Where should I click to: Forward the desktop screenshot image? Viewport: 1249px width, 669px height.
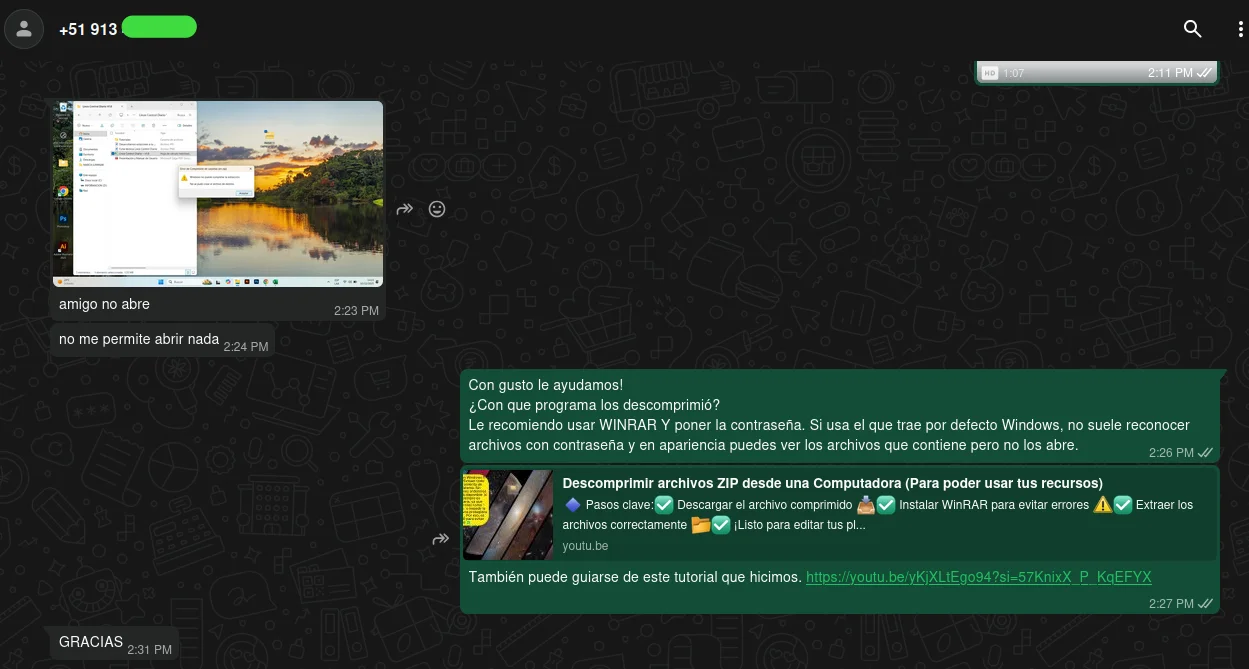tap(405, 209)
